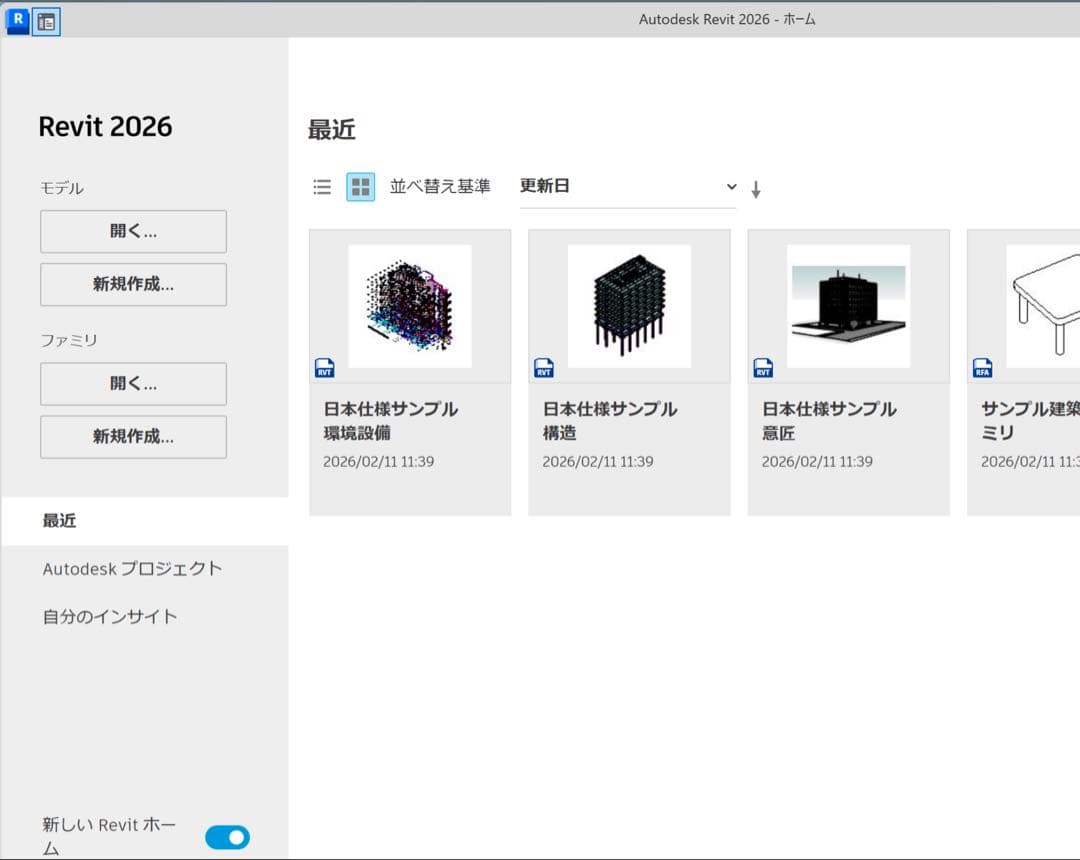
Task: Click the RVT badge on 日本仕様サンプル構造
Action: click(543, 368)
